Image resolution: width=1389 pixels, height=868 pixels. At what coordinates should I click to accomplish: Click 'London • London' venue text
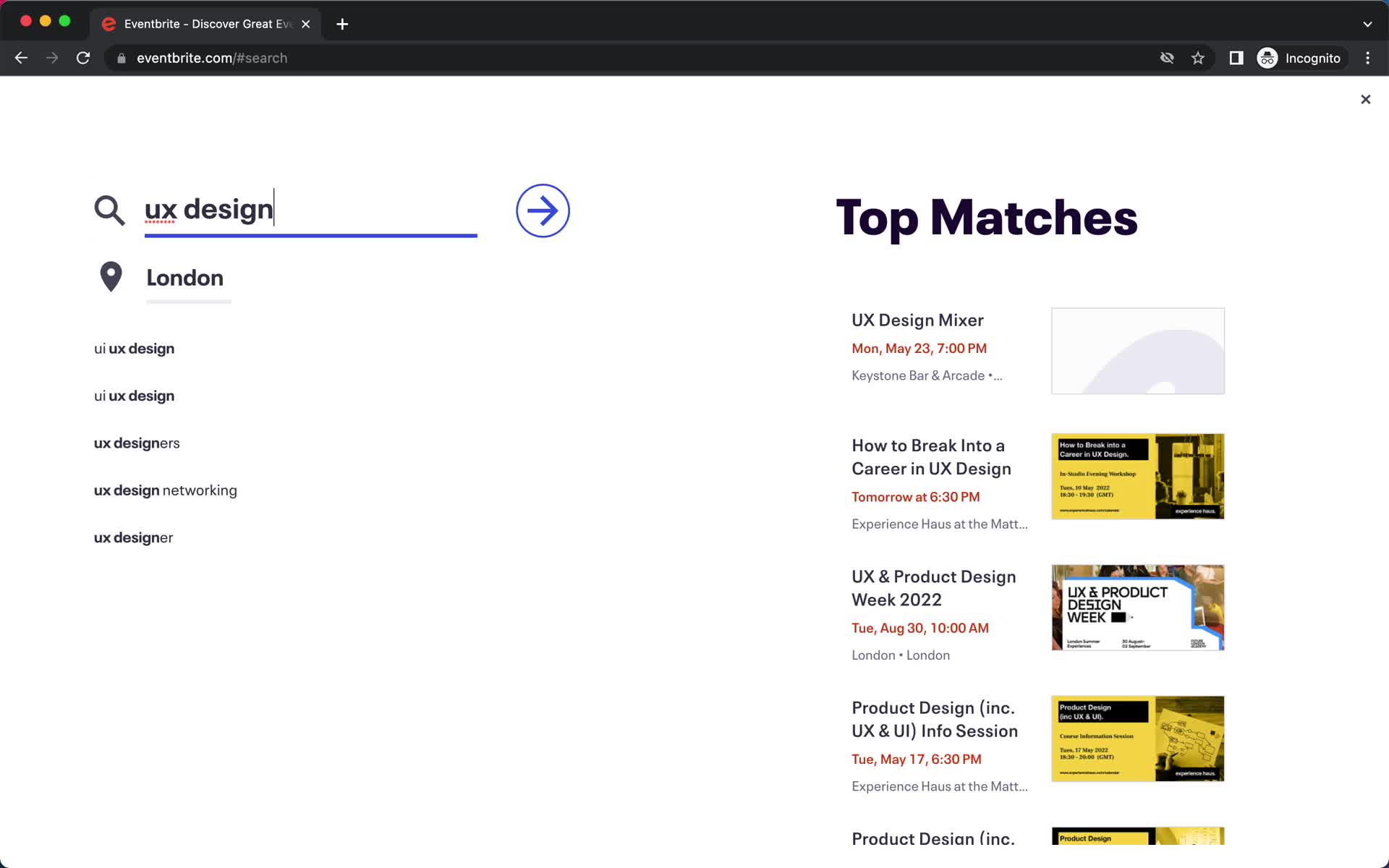pos(901,655)
